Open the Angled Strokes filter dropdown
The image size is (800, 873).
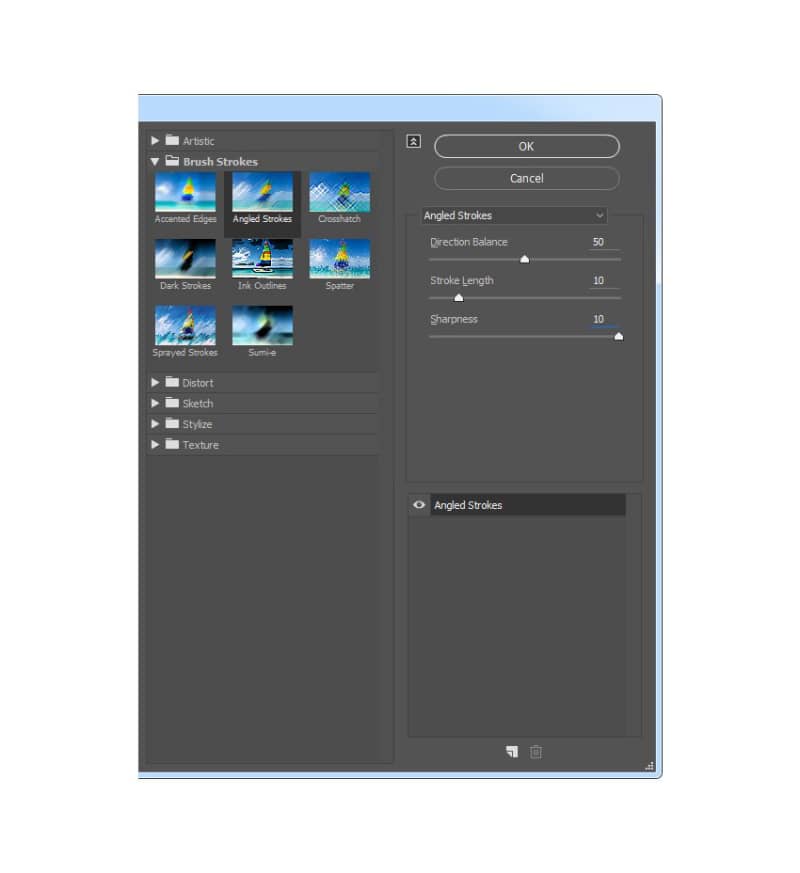(514, 215)
